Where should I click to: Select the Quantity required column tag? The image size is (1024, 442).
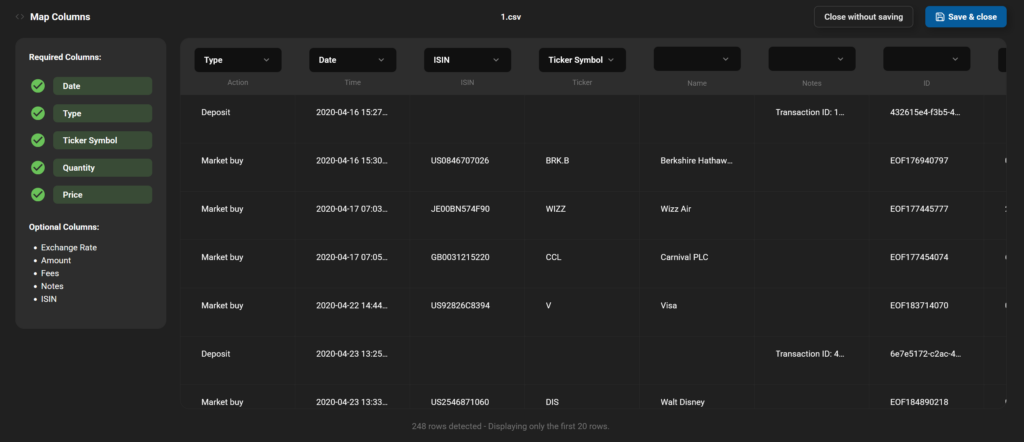[103, 168]
